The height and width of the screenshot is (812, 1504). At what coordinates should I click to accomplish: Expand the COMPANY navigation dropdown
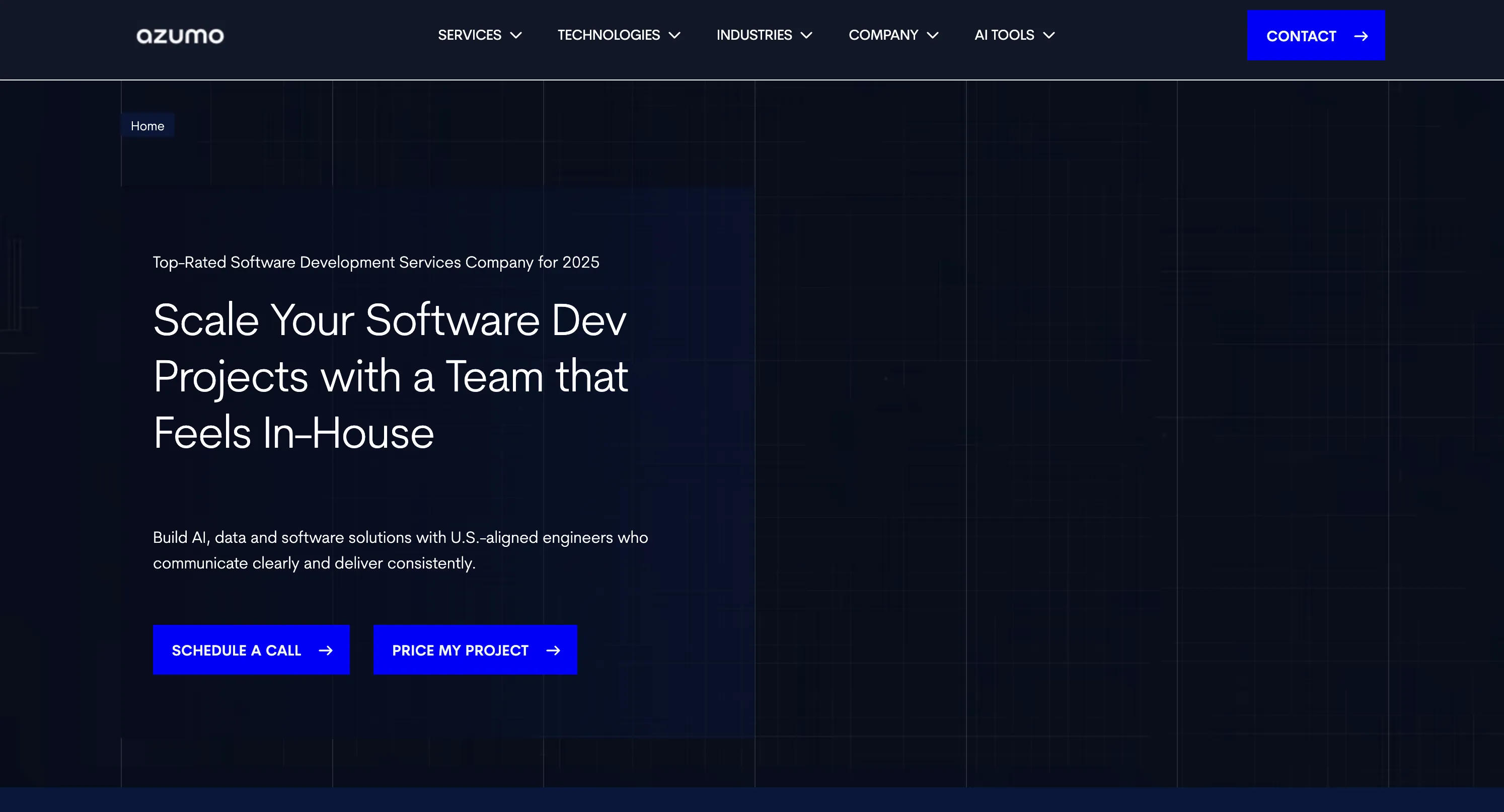(883, 35)
